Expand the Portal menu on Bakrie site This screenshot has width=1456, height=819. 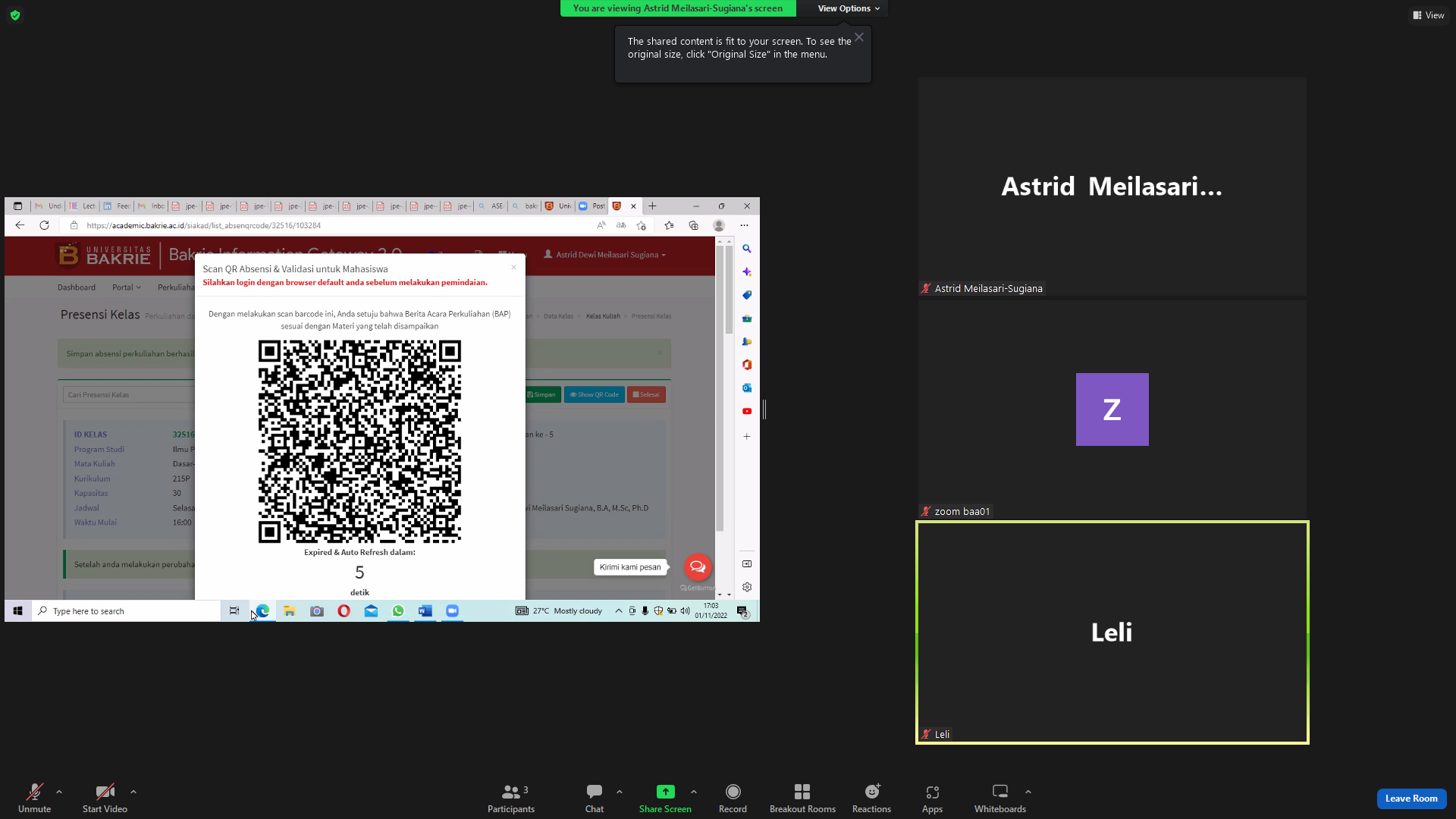[x=127, y=287]
